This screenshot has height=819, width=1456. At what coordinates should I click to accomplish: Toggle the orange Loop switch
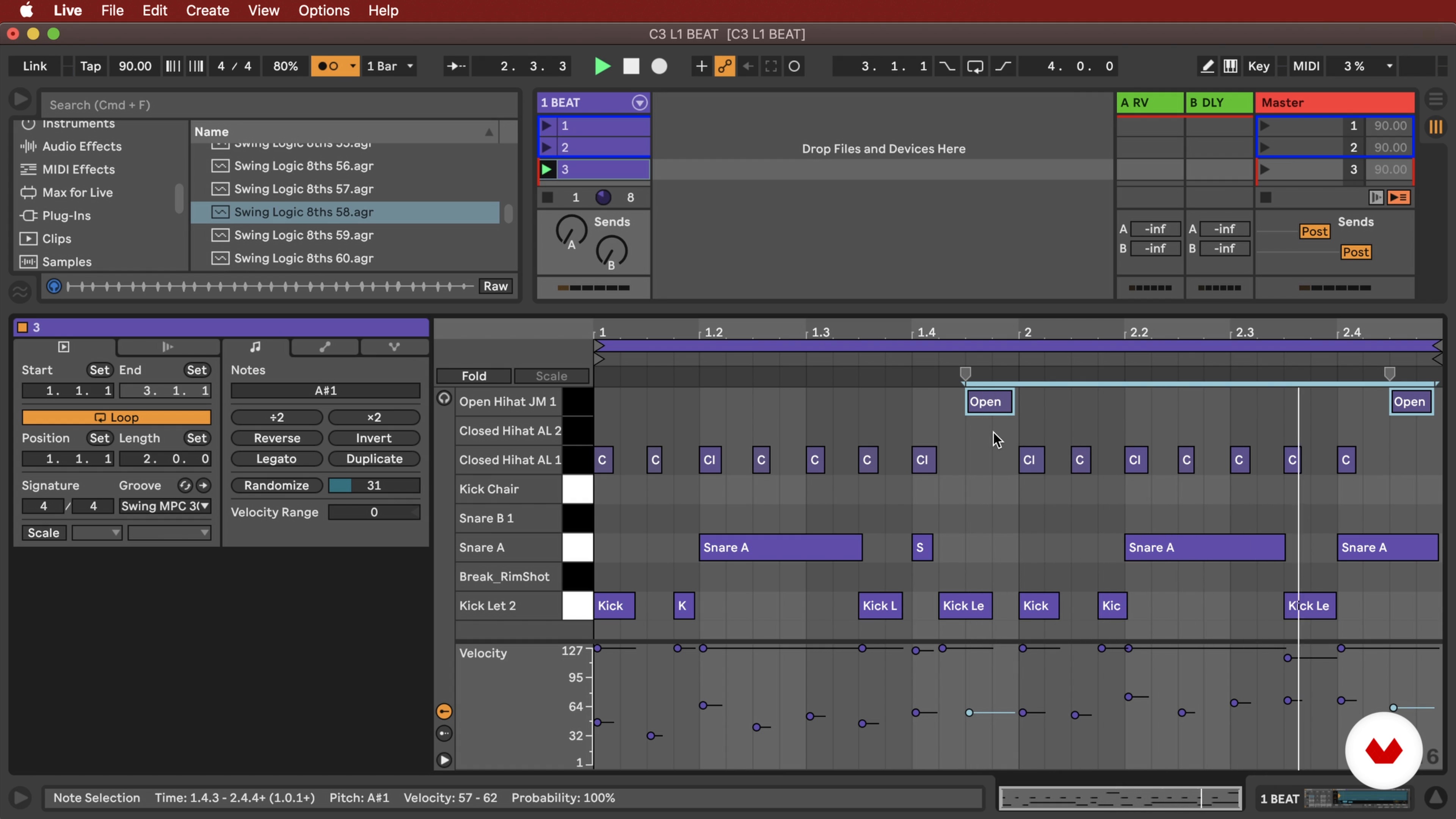pyautogui.click(x=116, y=417)
